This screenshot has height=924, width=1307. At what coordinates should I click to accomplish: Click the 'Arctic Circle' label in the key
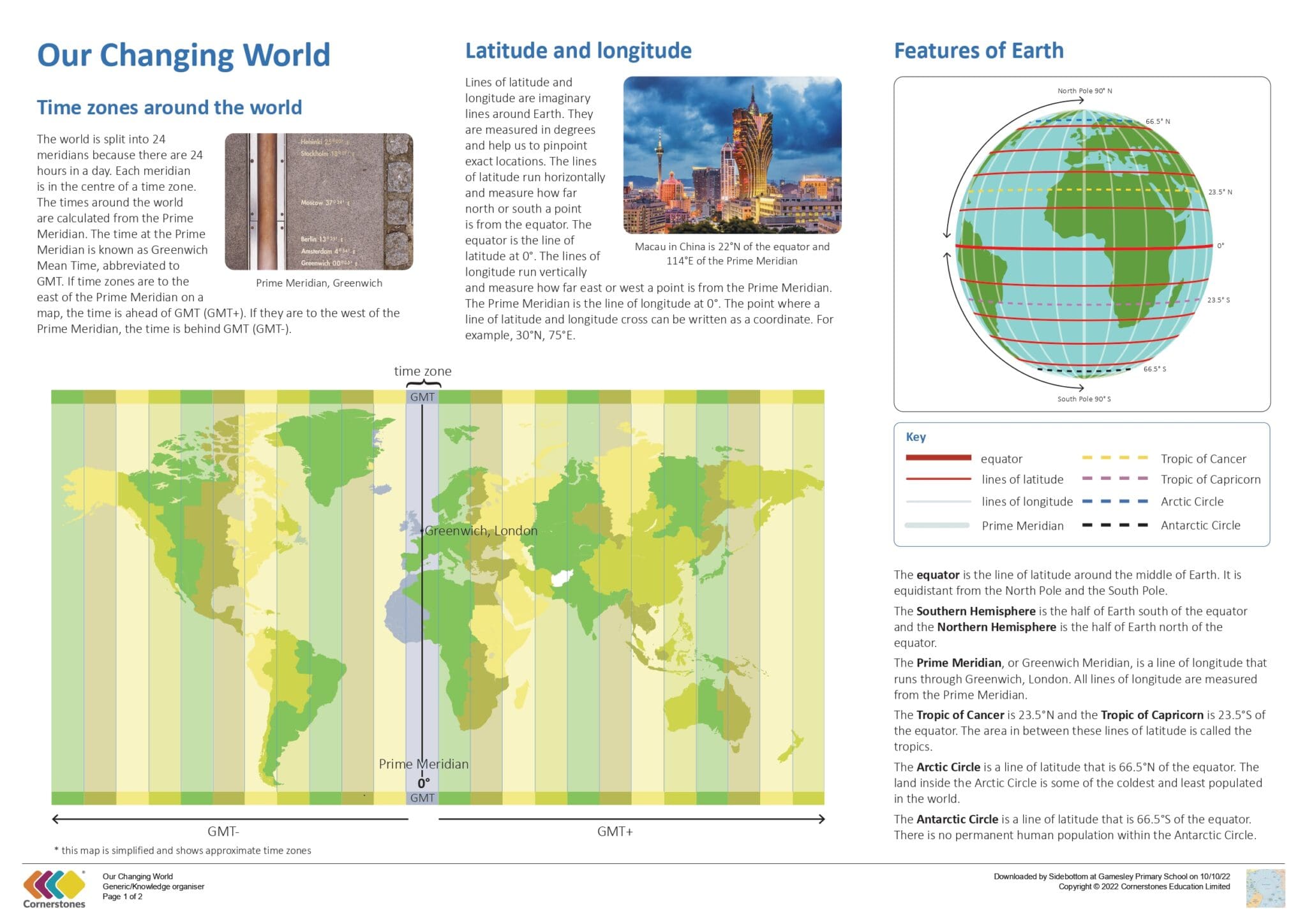pos(1192,502)
